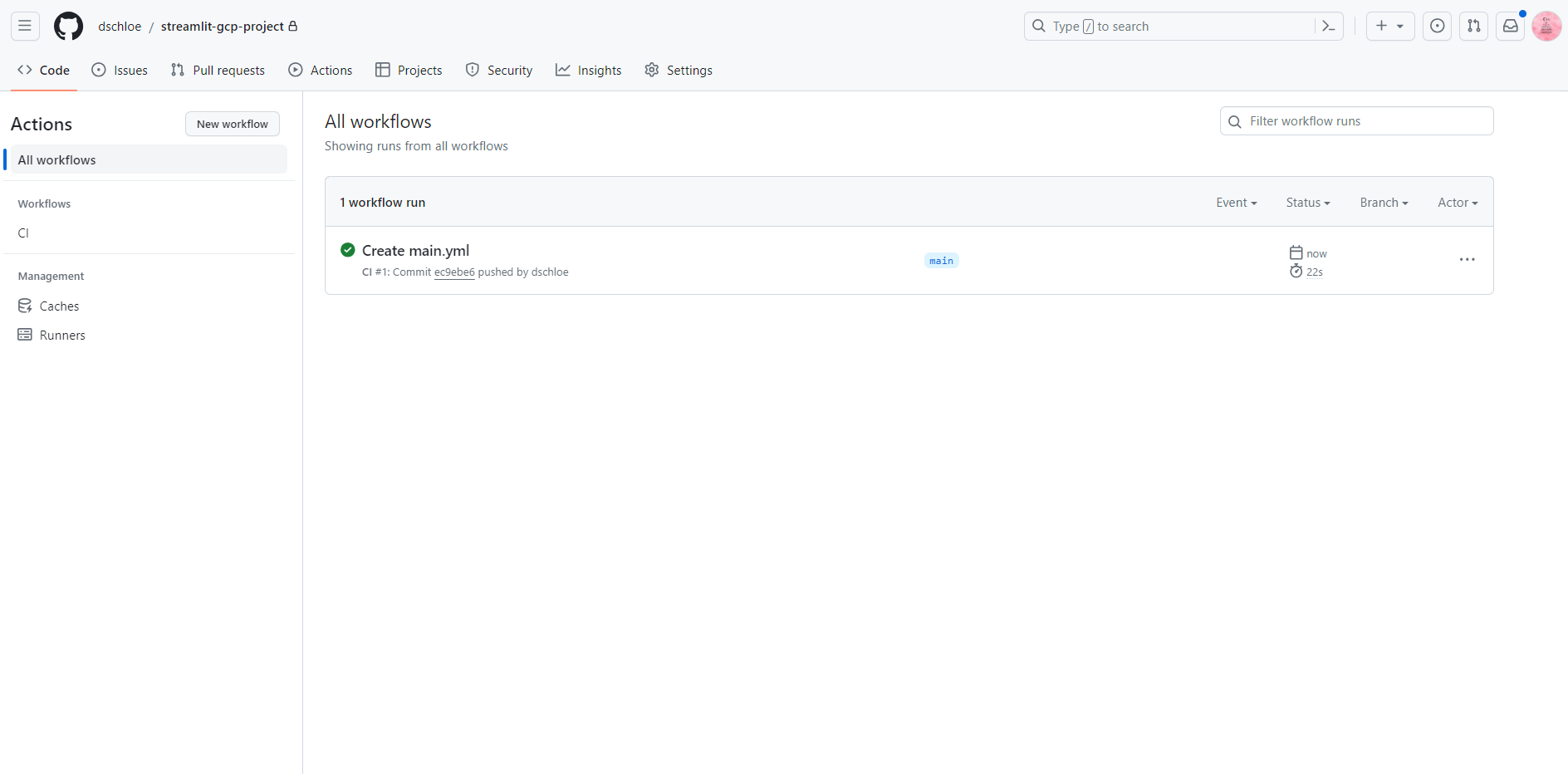Click the Settings tab gear icon
Screen dimensions: 1568x774
point(652,70)
